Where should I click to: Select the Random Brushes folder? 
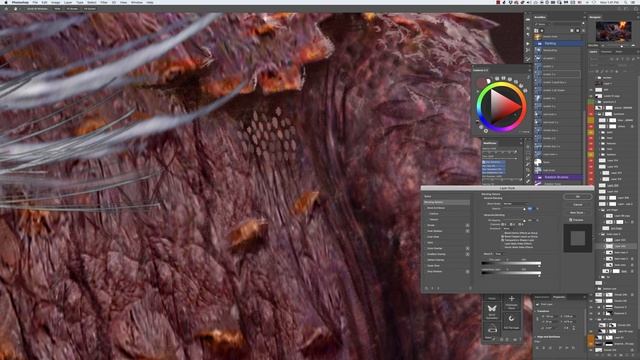click(558, 177)
